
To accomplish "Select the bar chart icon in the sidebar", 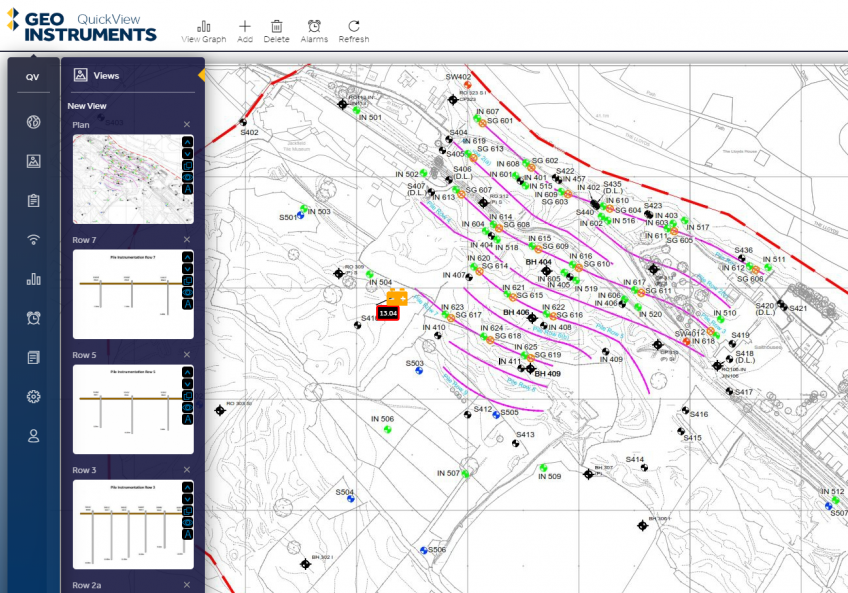I will [34, 279].
